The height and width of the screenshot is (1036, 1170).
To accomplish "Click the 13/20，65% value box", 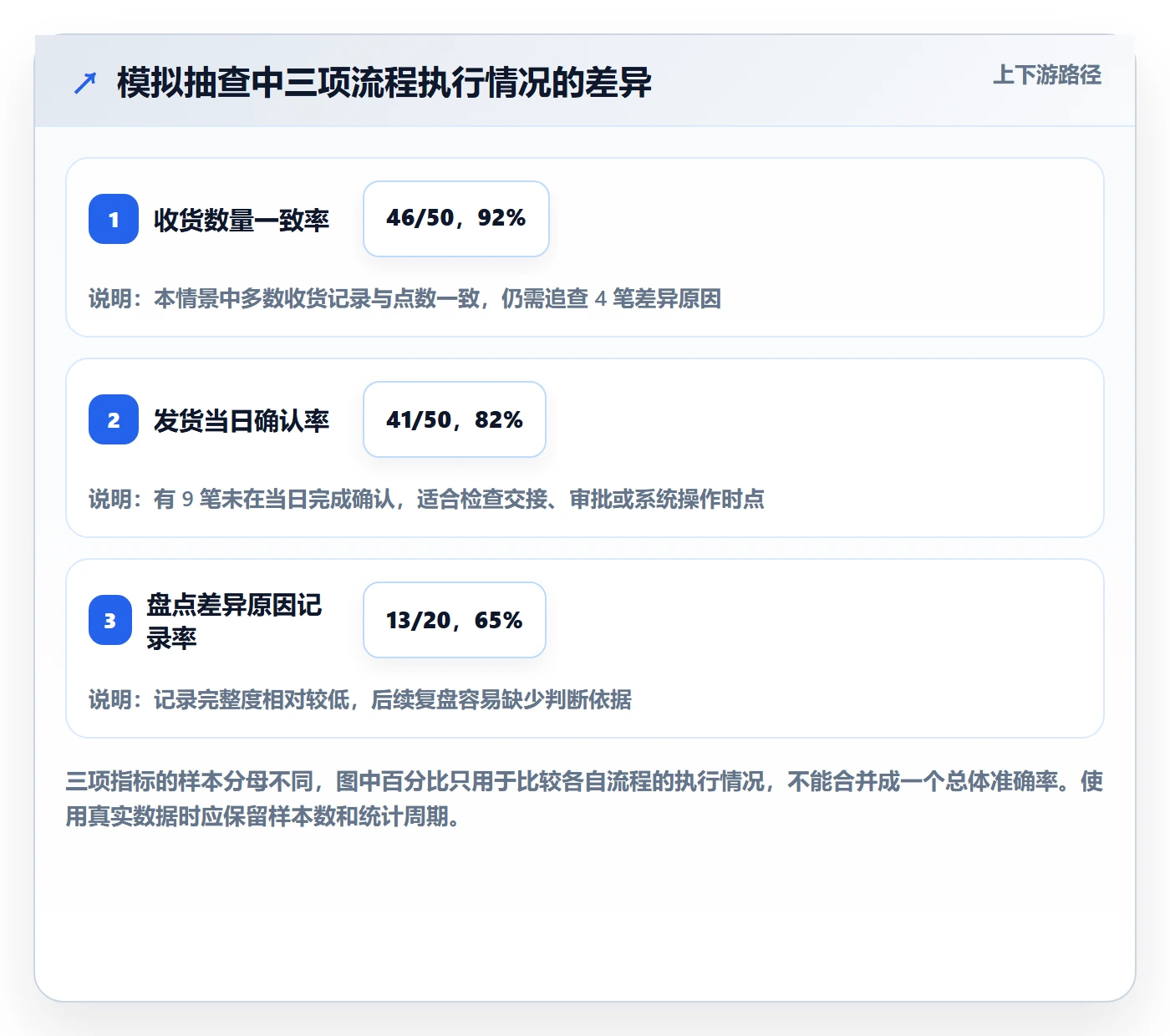I will tap(455, 620).
